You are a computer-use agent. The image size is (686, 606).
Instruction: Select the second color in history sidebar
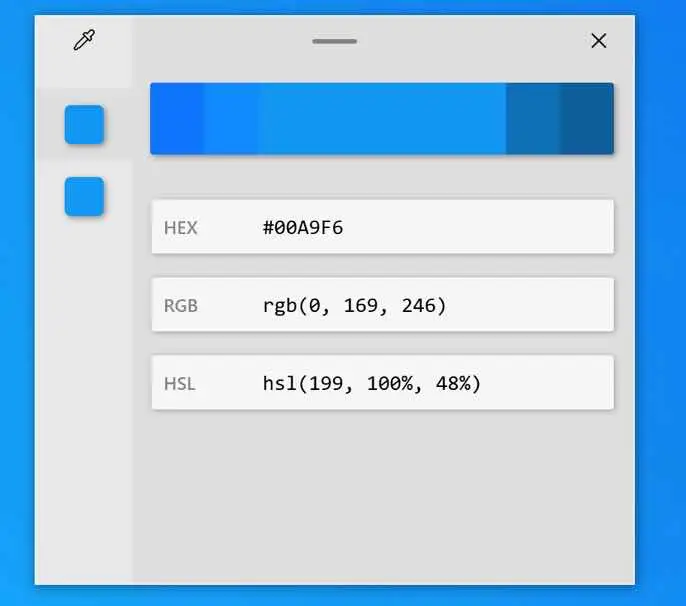pos(84,196)
